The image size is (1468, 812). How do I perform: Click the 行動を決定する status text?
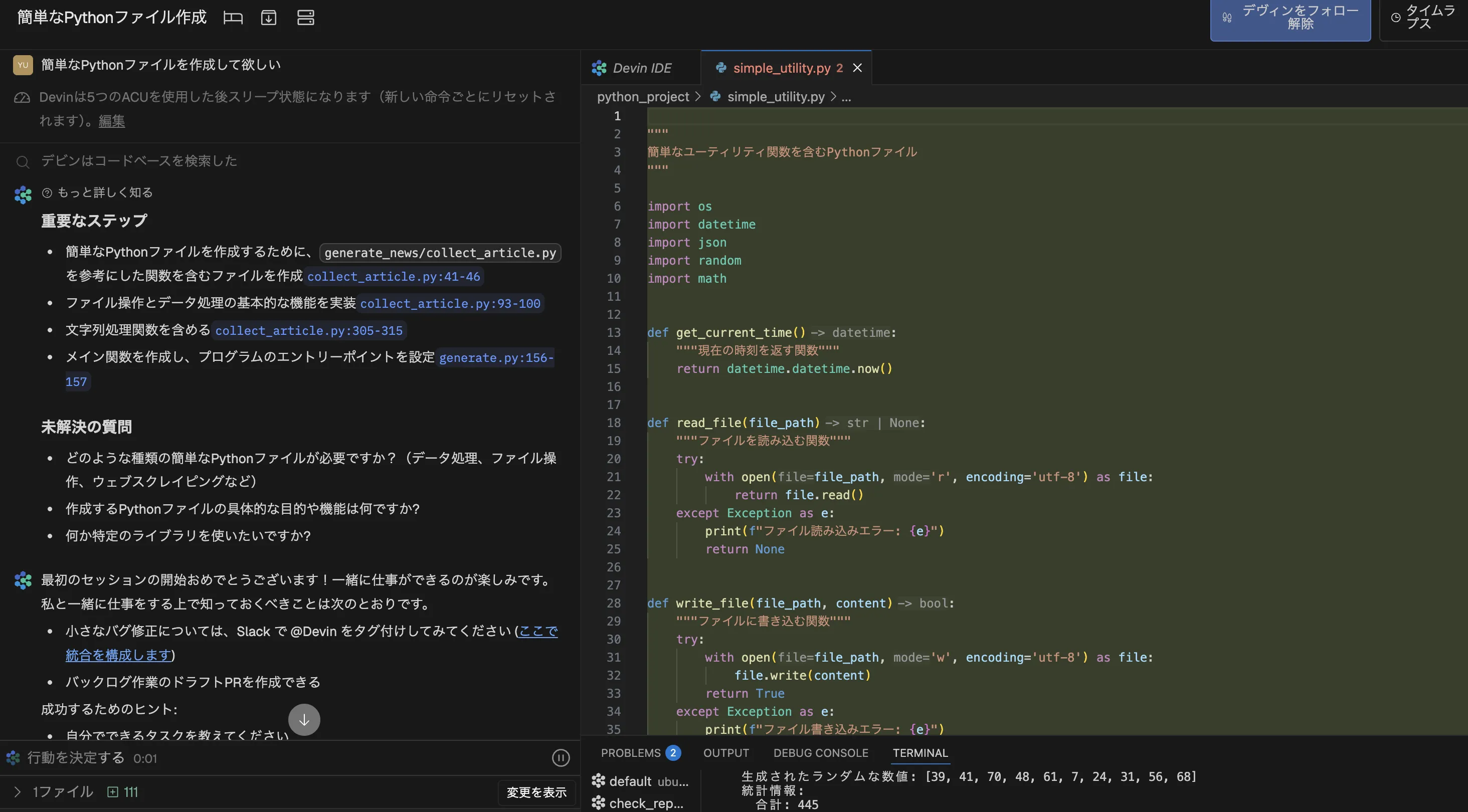[76, 758]
